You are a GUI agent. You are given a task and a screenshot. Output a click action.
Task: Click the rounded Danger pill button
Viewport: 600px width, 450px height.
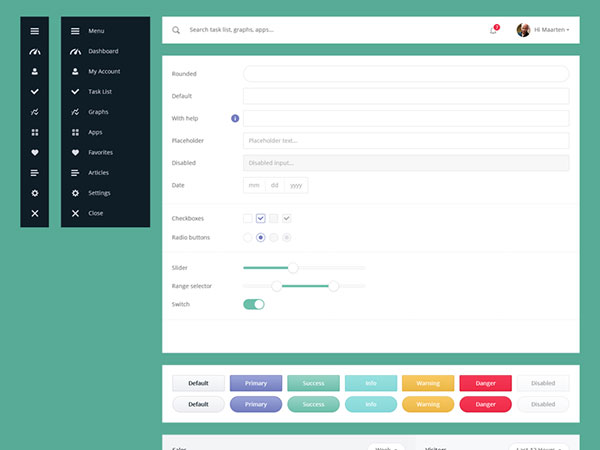[x=485, y=404]
